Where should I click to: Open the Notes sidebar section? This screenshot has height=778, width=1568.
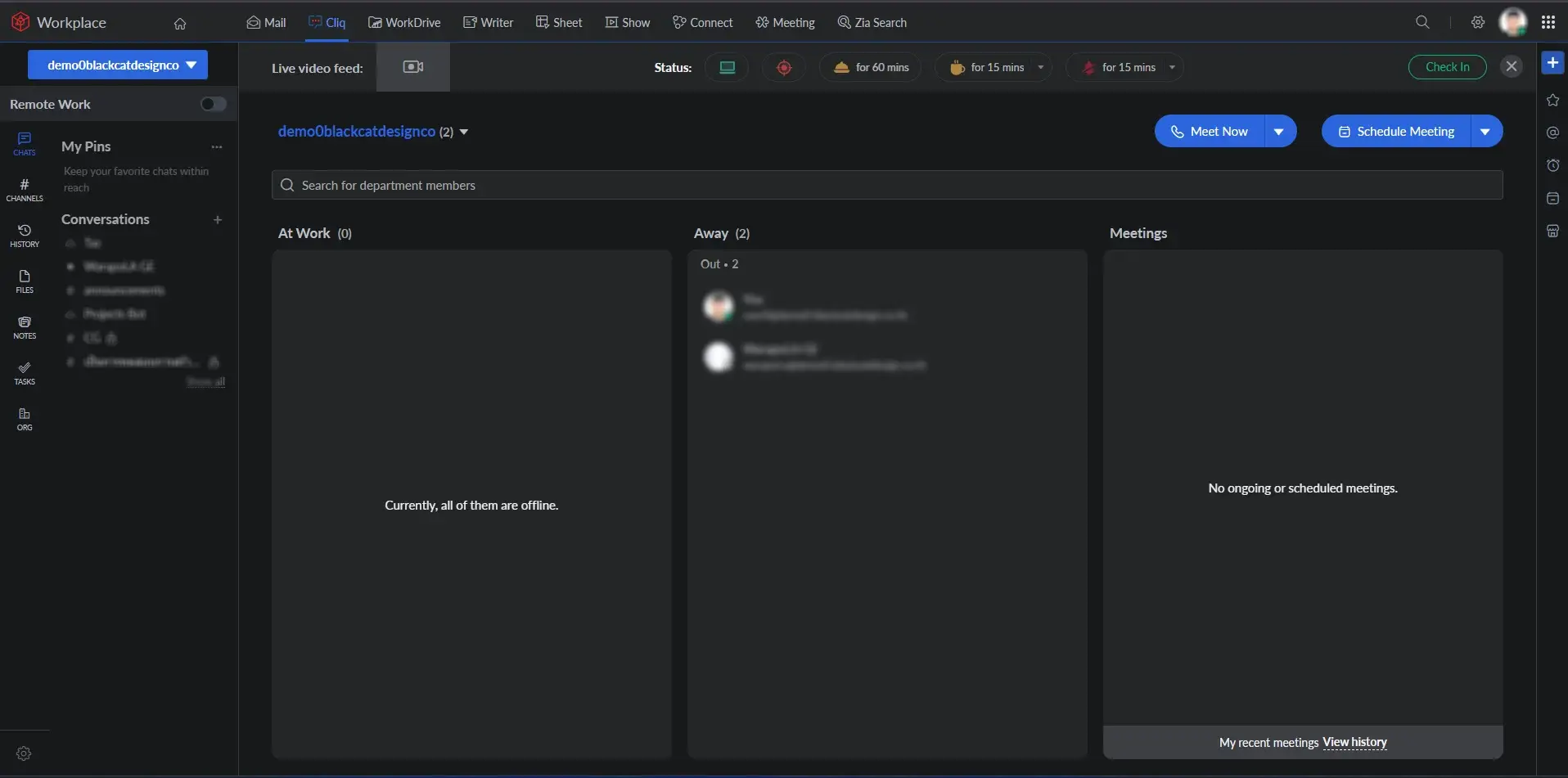tap(25, 327)
